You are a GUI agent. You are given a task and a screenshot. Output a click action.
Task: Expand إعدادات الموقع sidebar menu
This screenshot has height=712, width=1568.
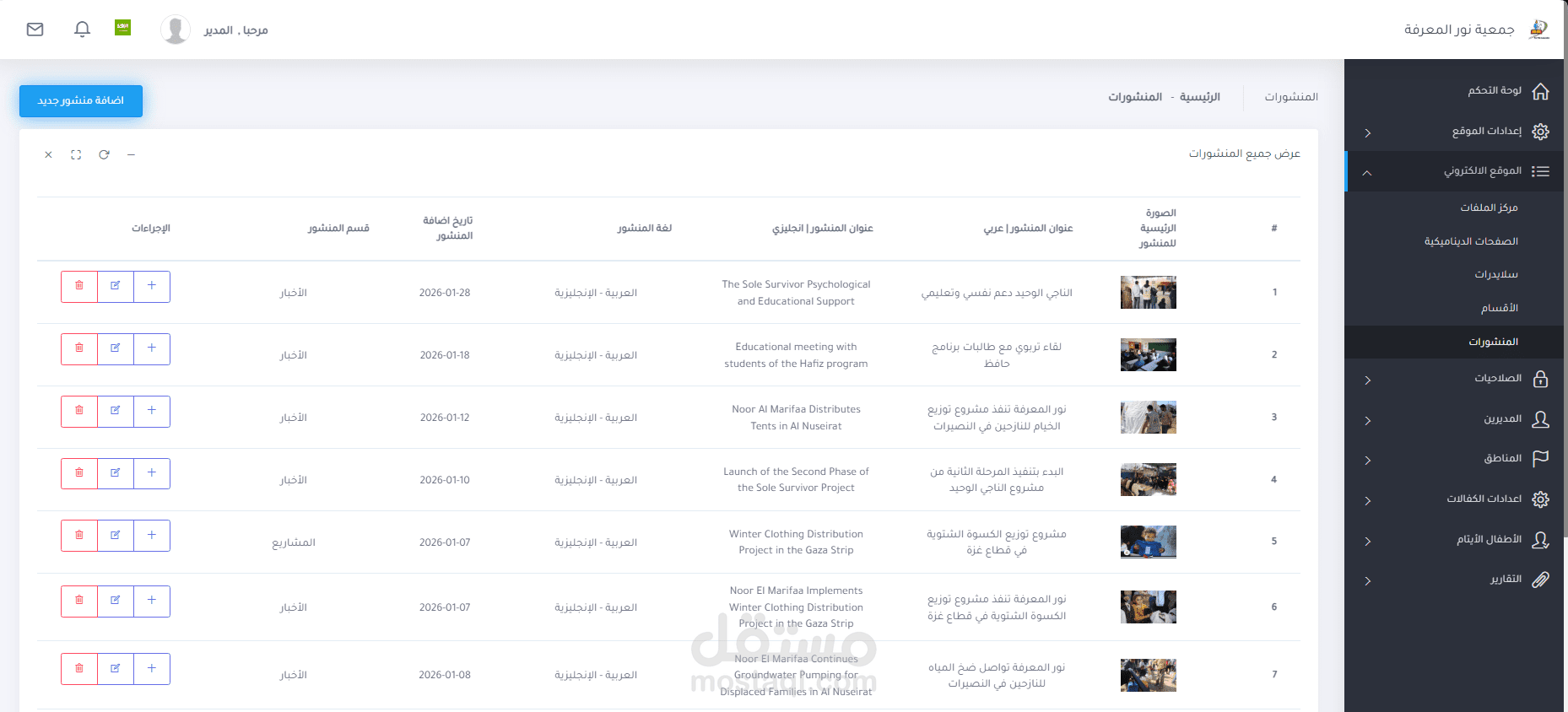[x=1456, y=132]
